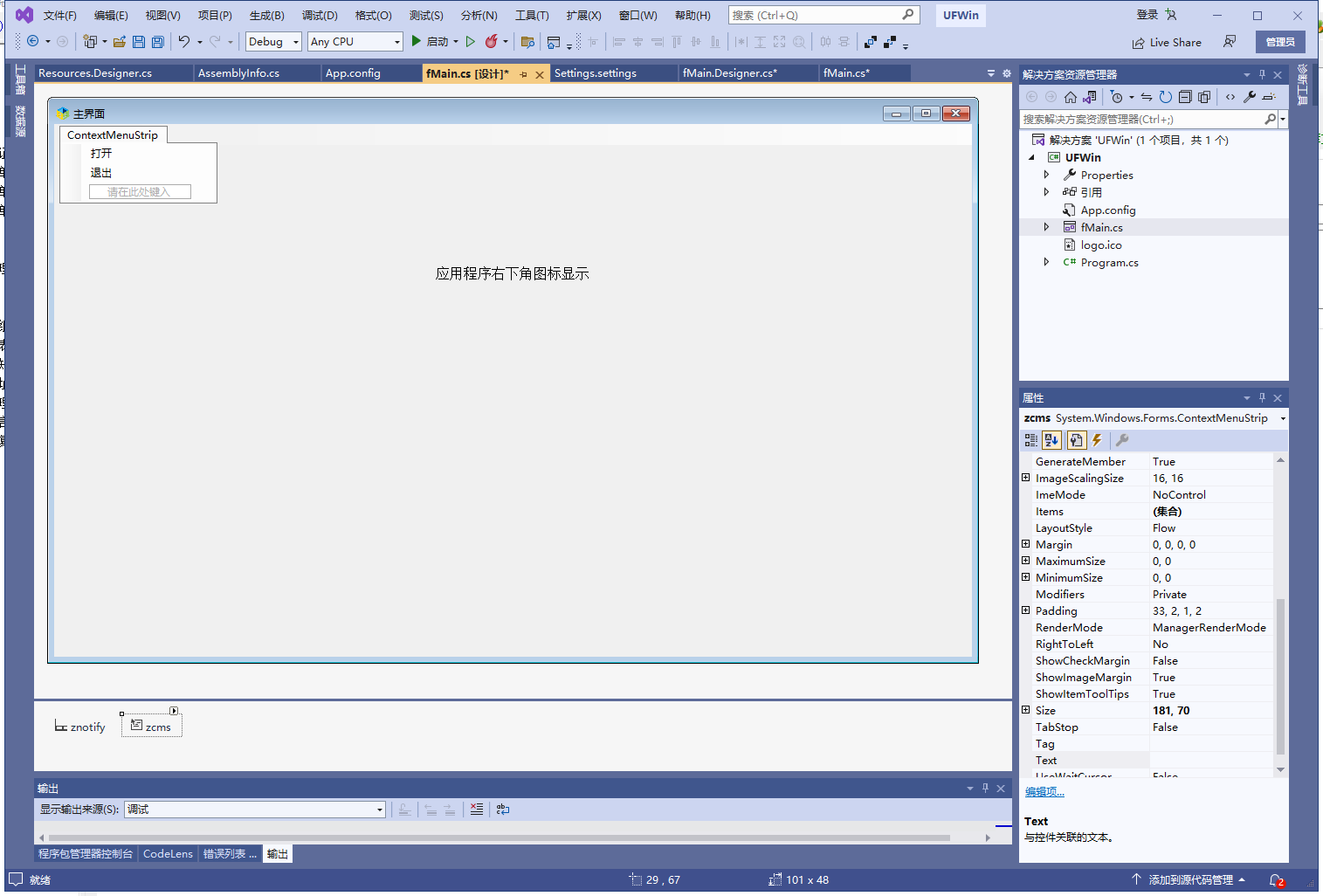The width and height of the screenshot is (1323, 896).
Task: Expand the fMain.cs tree node
Action: click(x=1046, y=227)
